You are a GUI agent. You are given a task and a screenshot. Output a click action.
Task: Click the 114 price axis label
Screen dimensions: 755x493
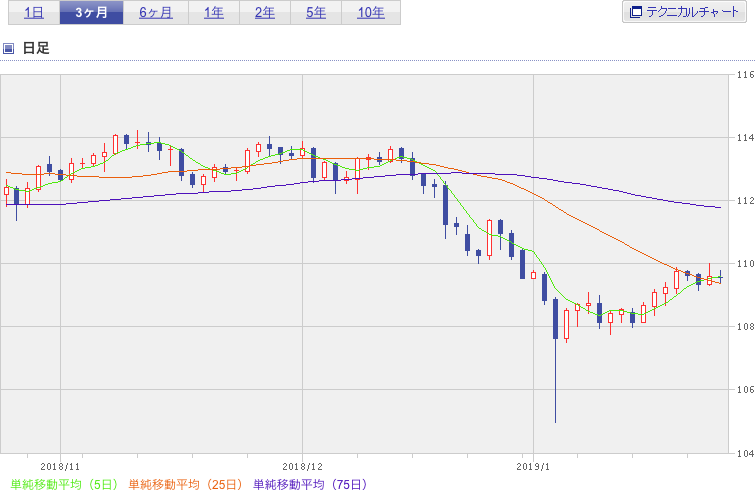pyautogui.click(x=745, y=138)
